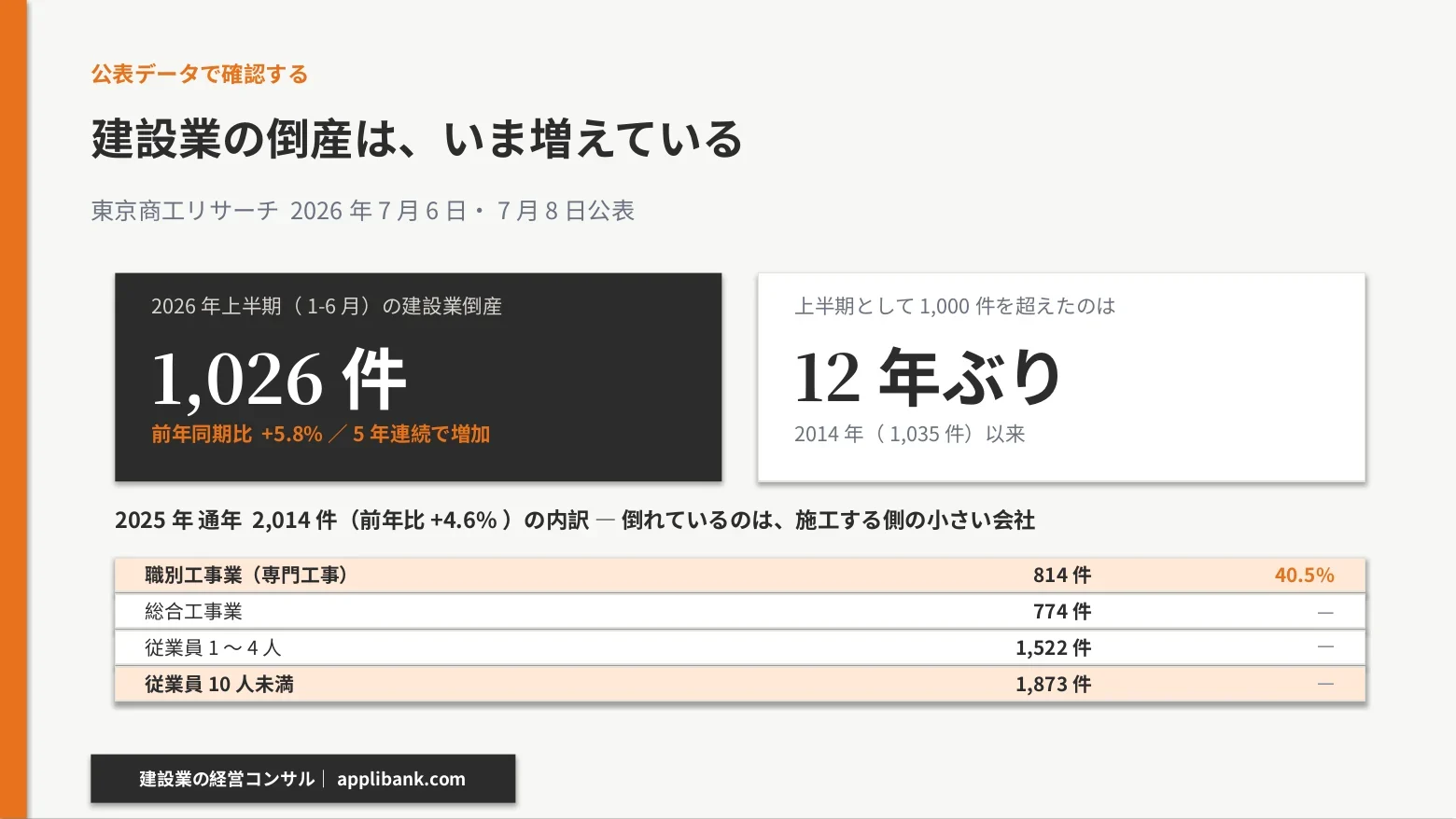Select the heading 建設業の倒産は、いま増えている
This screenshot has width=1456, height=819.
point(416,139)
